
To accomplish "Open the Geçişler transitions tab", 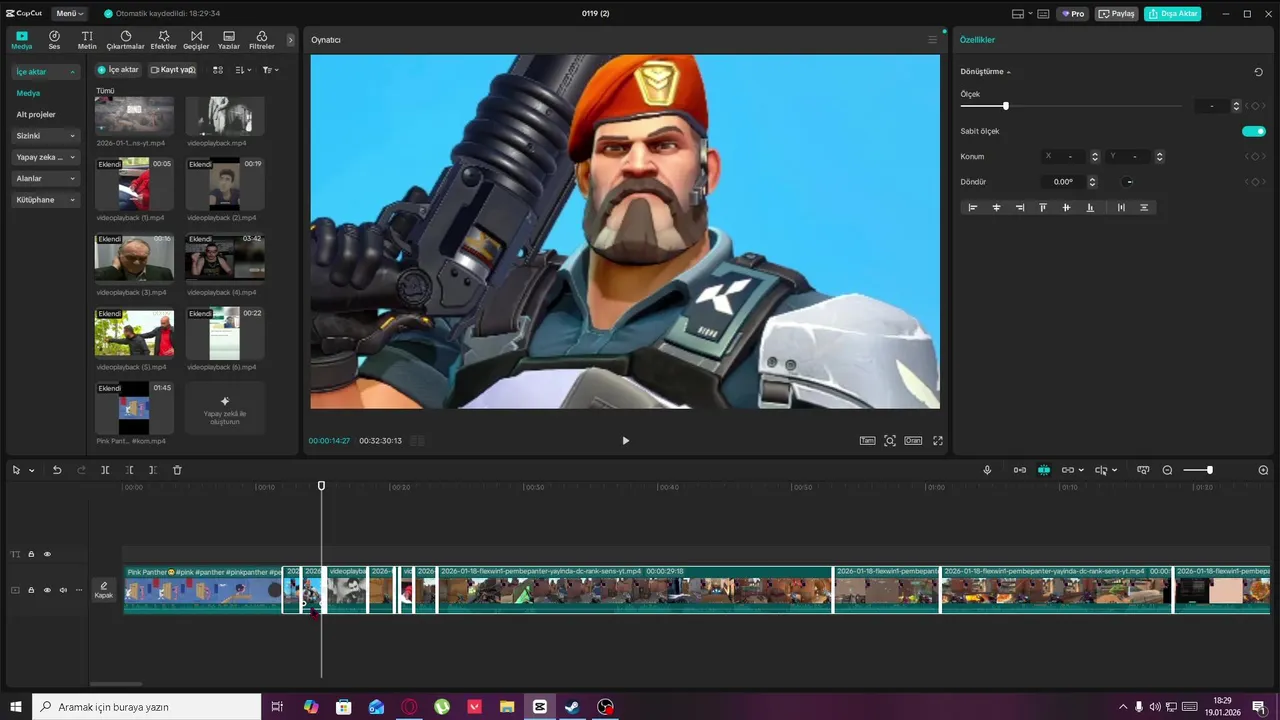I will 196,40.
